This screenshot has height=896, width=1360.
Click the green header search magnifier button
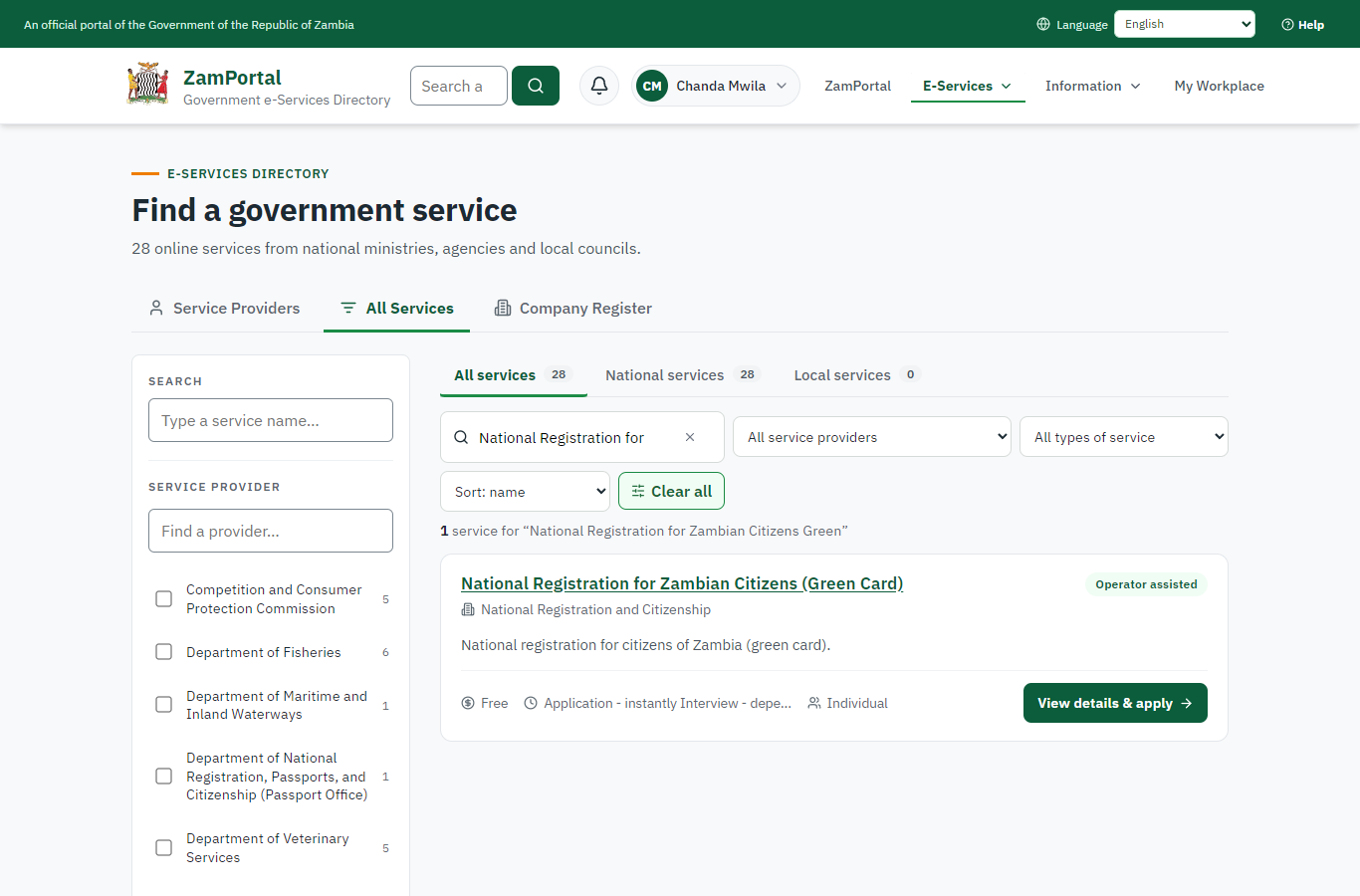(x=536, y=86)
